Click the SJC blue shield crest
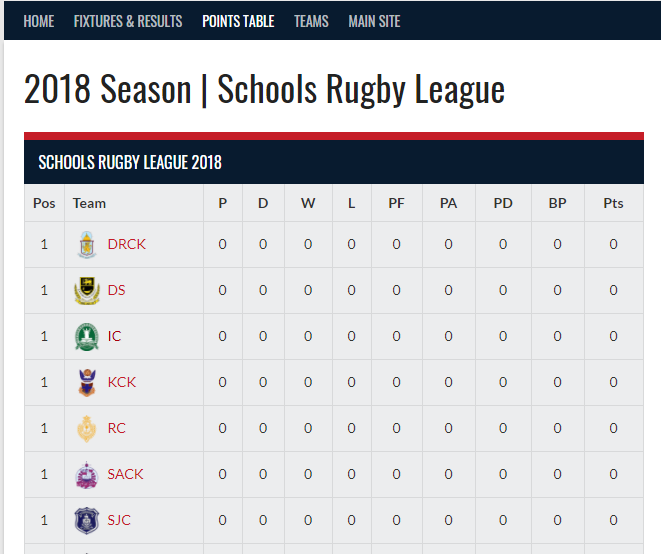Image resolution: width=661 pixels, height=554 pixels. click(87, 521)
